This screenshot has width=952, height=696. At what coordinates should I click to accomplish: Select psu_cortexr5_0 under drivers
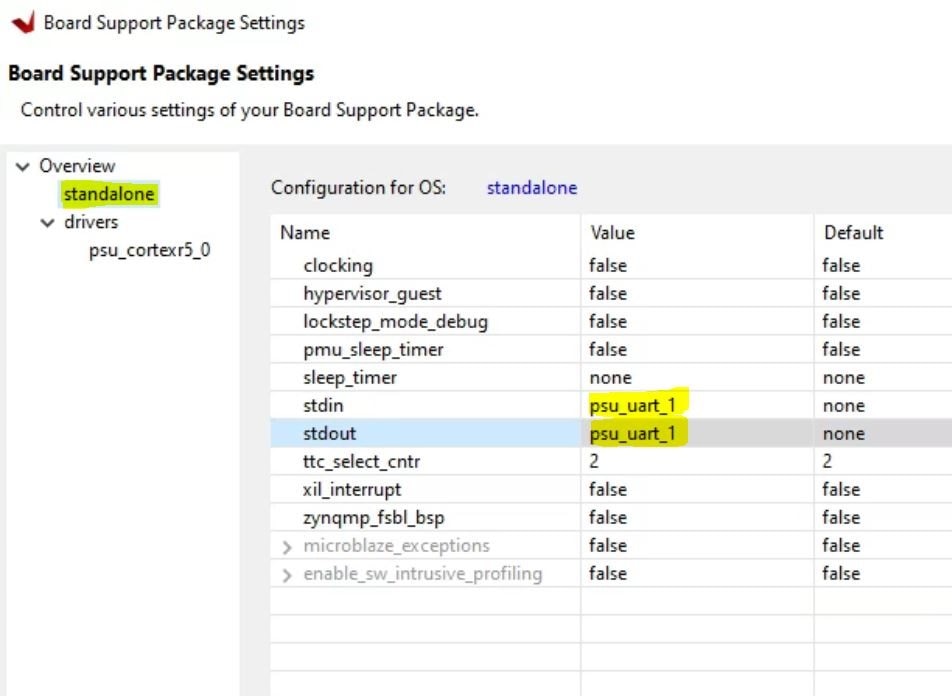149,250
